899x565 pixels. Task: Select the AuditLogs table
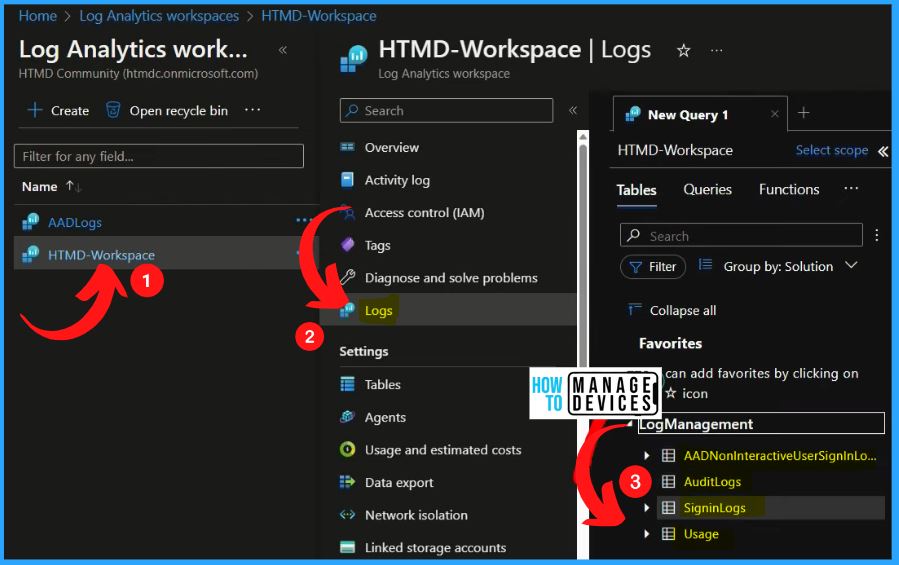pos(712,482)
